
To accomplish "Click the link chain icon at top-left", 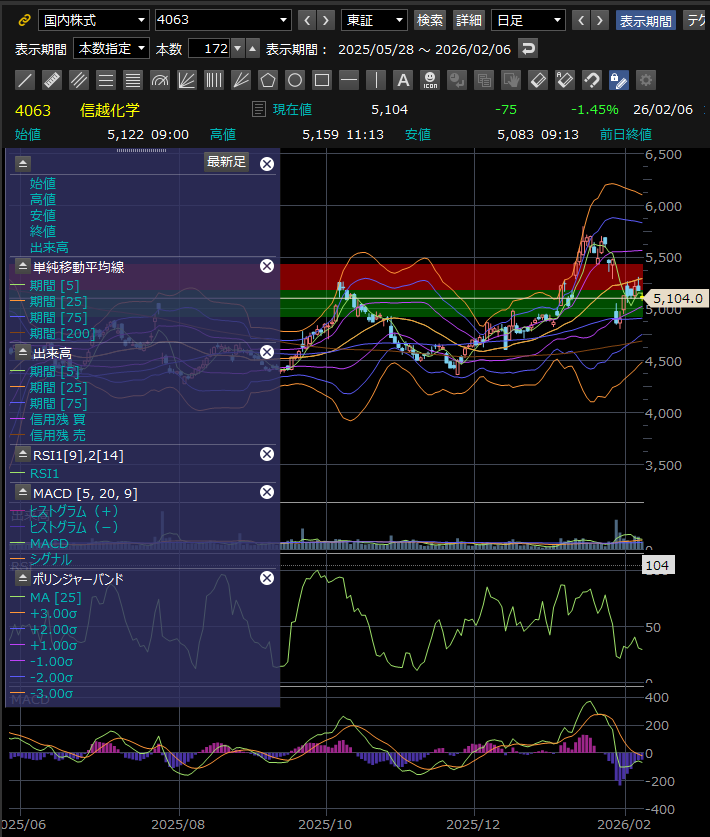I will click(25, 20).
